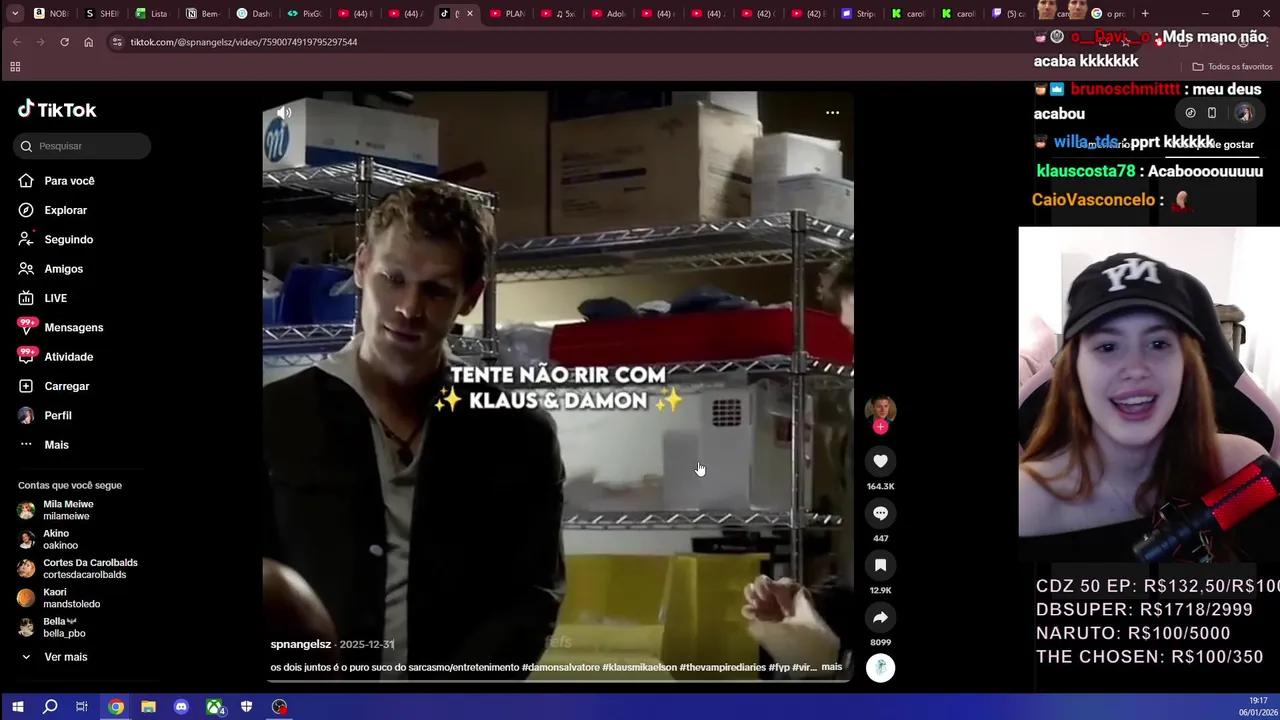Viewport: 1280px width, 720px height.
Task: Switch to the Adole YouTube tab
Action: pos(609,14)
